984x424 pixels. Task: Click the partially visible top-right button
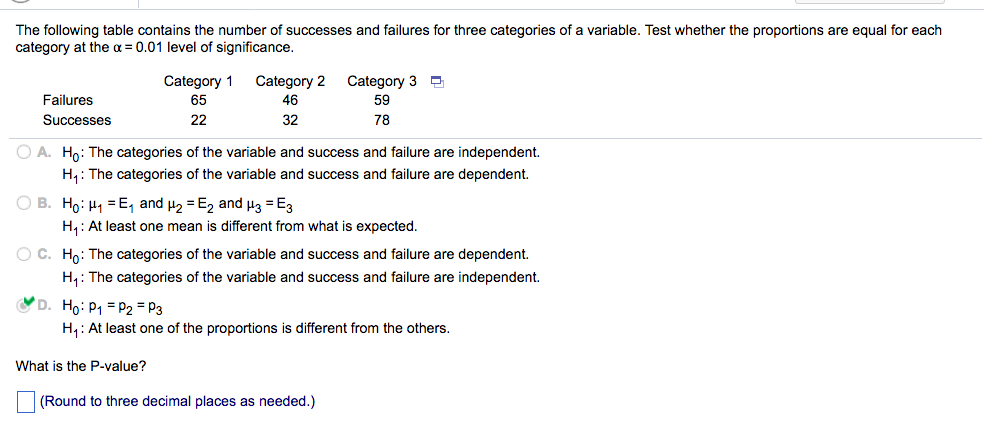pyautogui.click(x=869, y=2)
